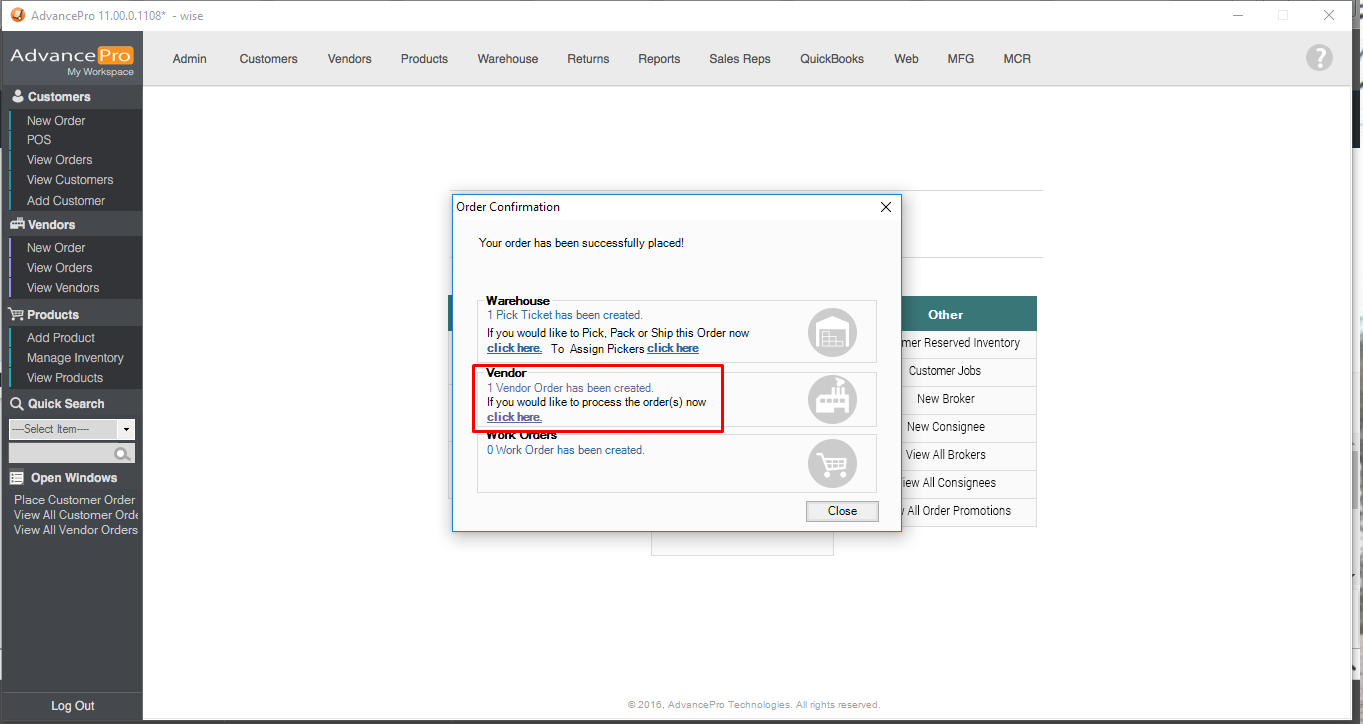Click 'click here' link to Assign Pickers
1363x724 pixels.
(x=672, y=348)
